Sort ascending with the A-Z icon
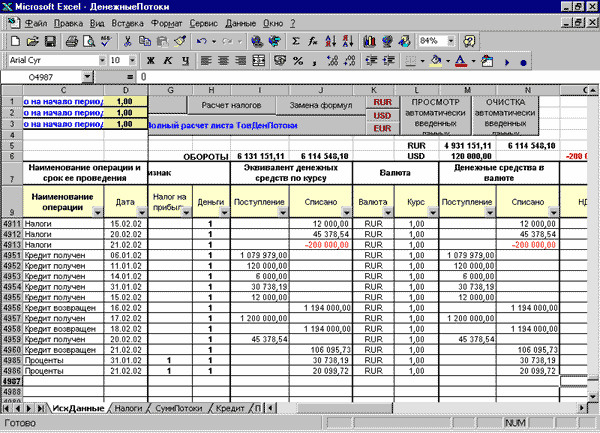Screen dimensions: 600x433 (331, 41)
